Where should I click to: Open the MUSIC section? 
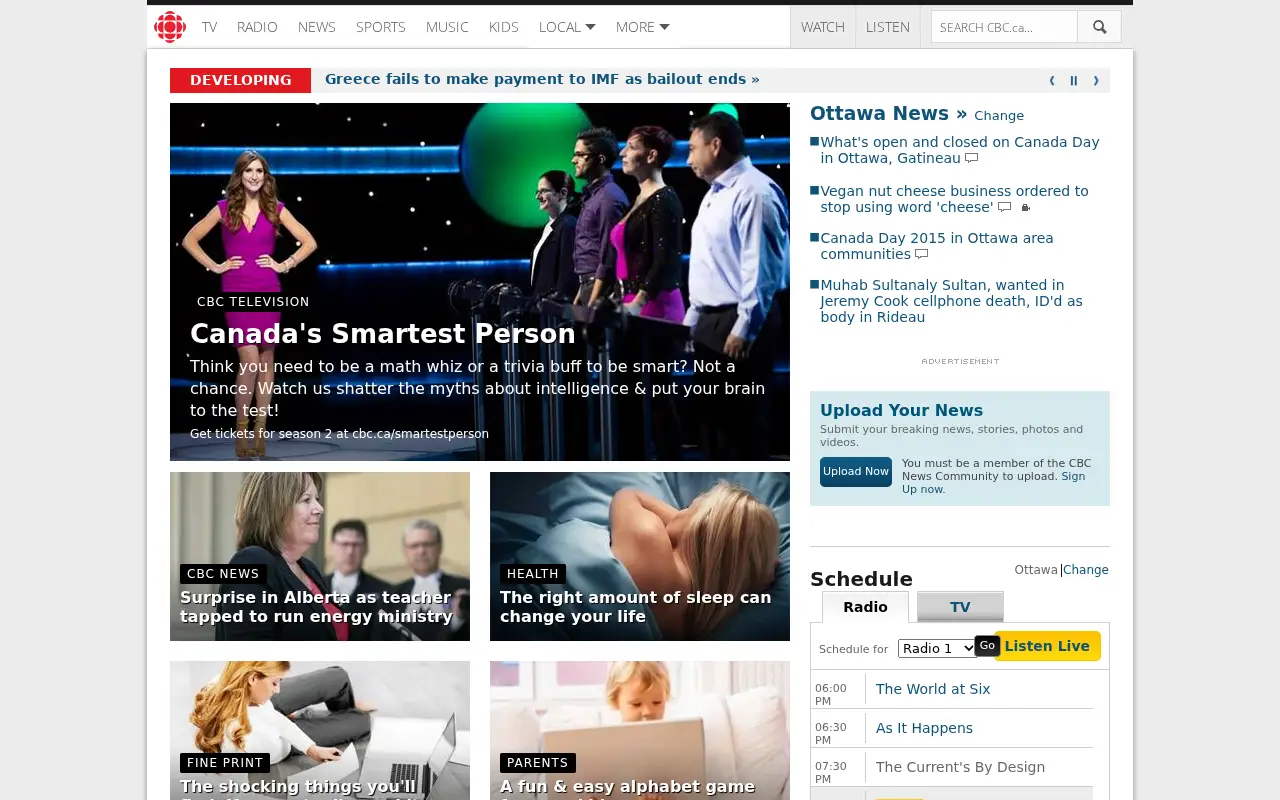coord(447,27)
